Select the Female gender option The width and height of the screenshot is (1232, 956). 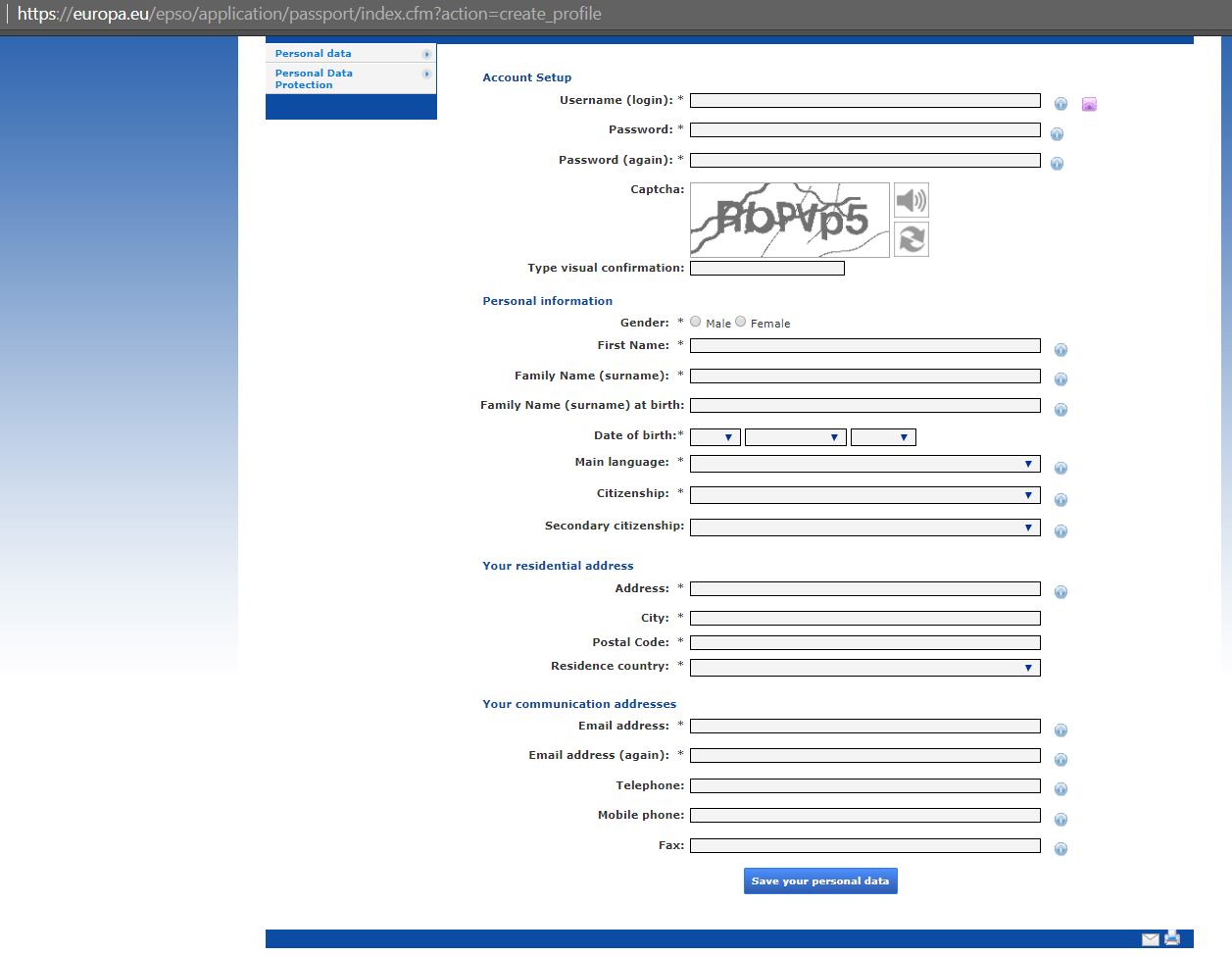741,322
